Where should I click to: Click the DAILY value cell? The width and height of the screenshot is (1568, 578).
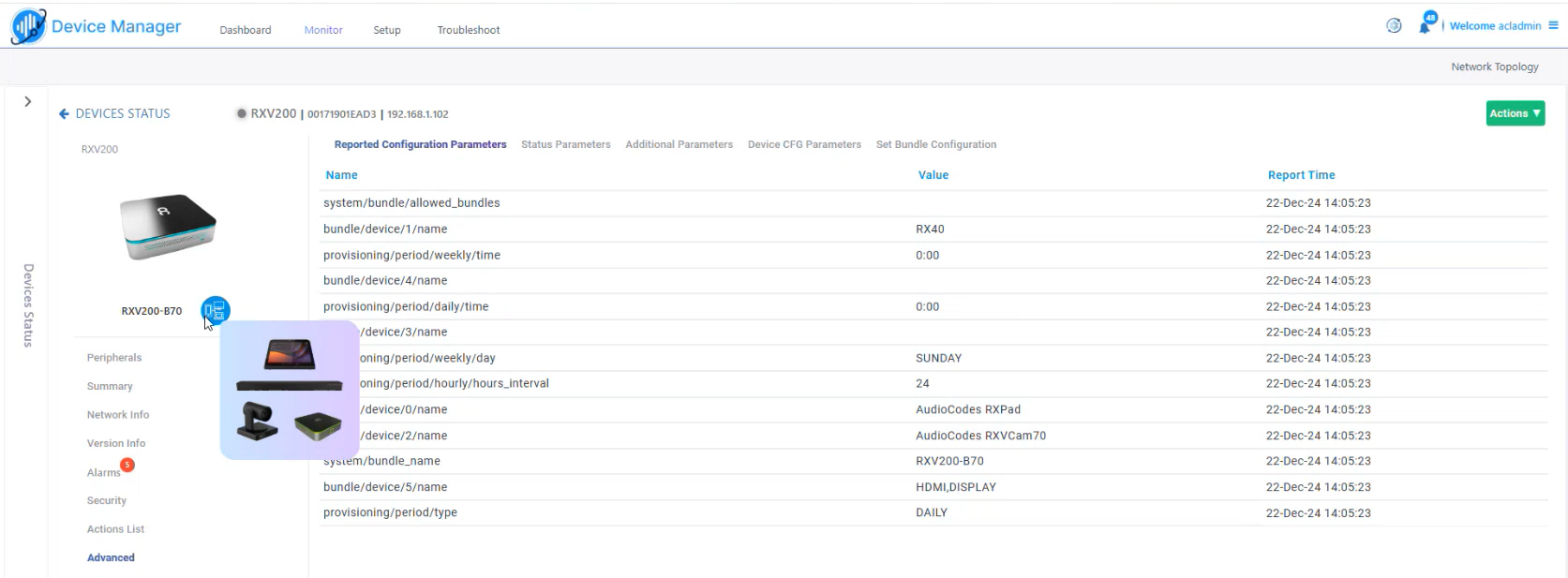[932, 512]
